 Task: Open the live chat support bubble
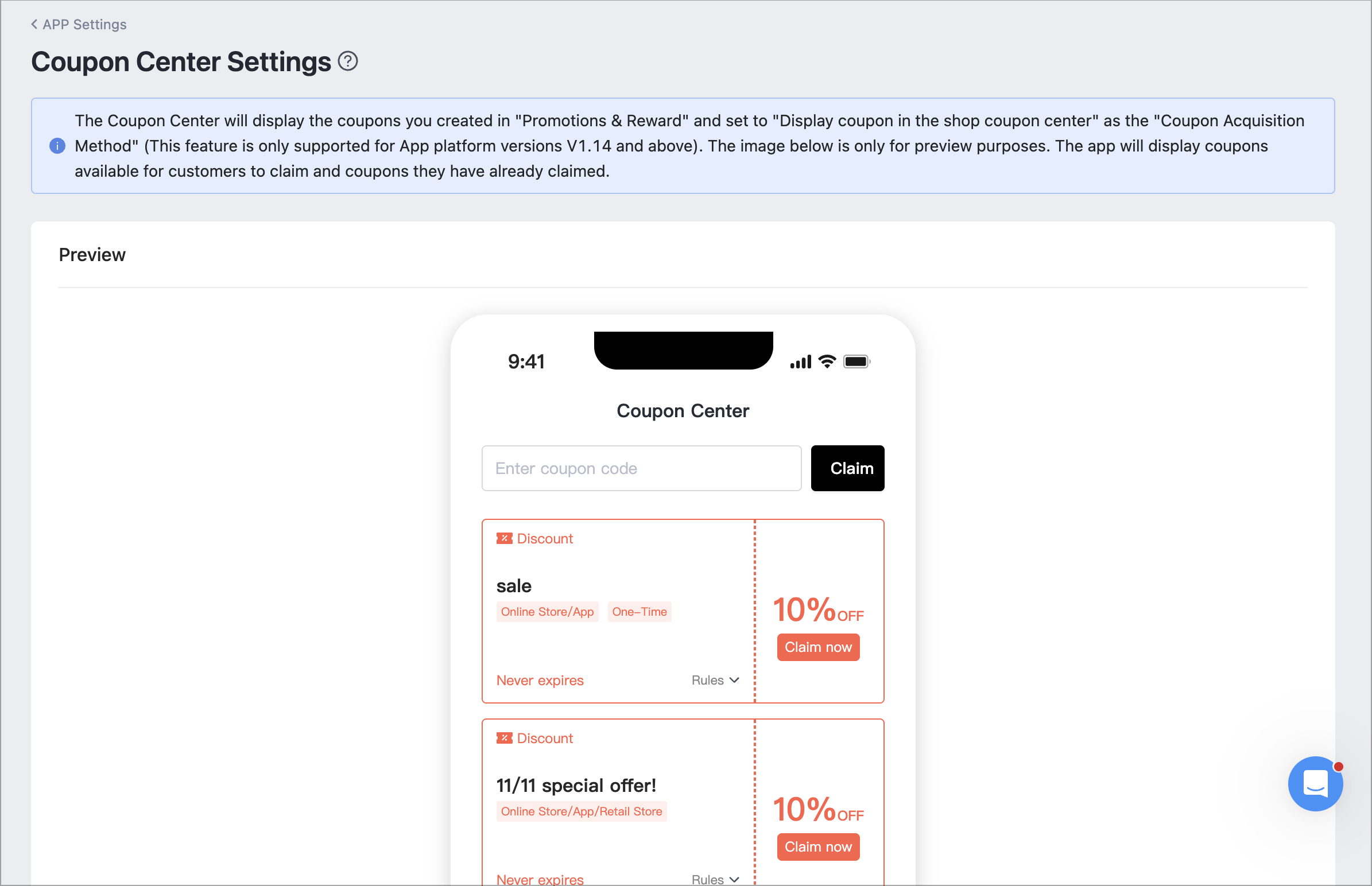point(1315,784)
